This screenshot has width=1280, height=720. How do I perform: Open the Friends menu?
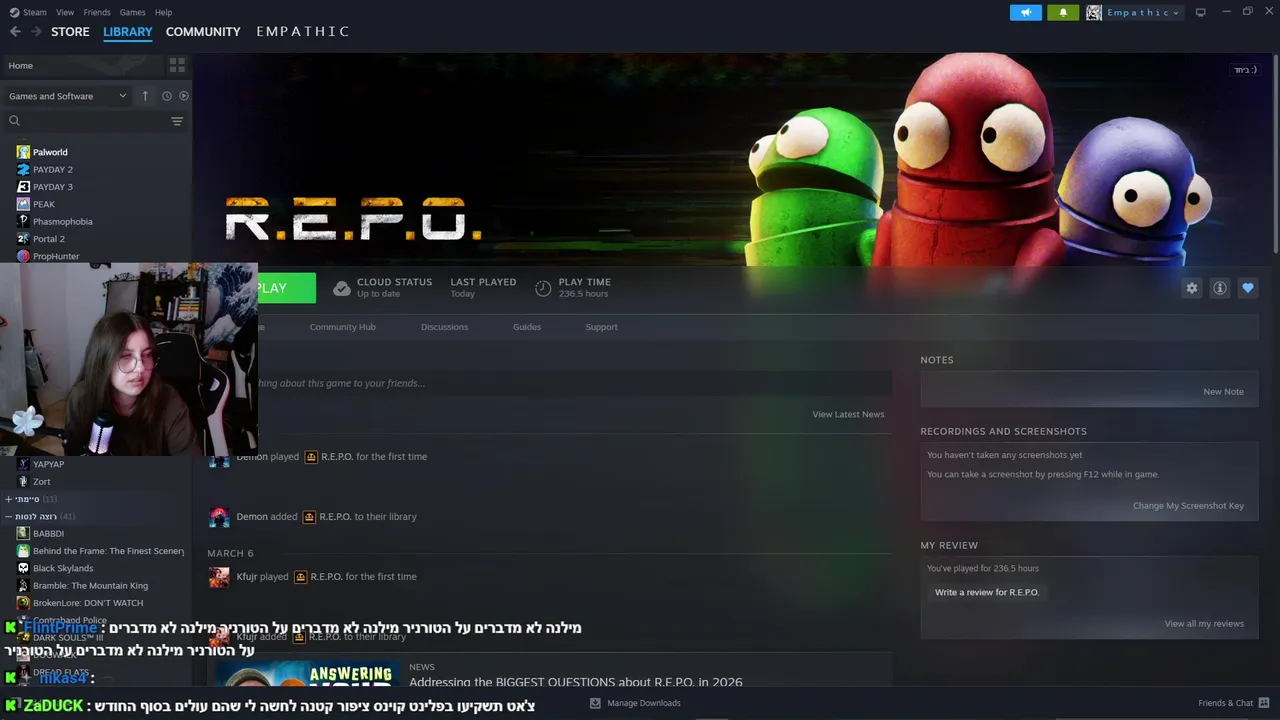[97, 12]
